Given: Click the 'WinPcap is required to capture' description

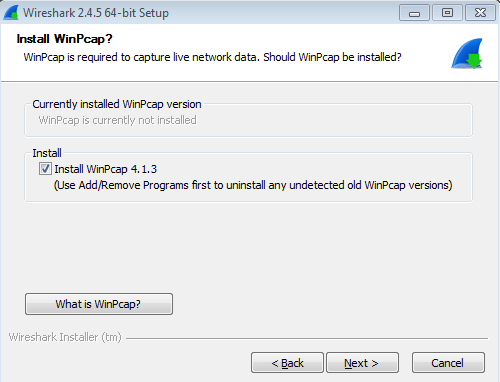Looking at the screenshot, I should [x=212, y=57].
